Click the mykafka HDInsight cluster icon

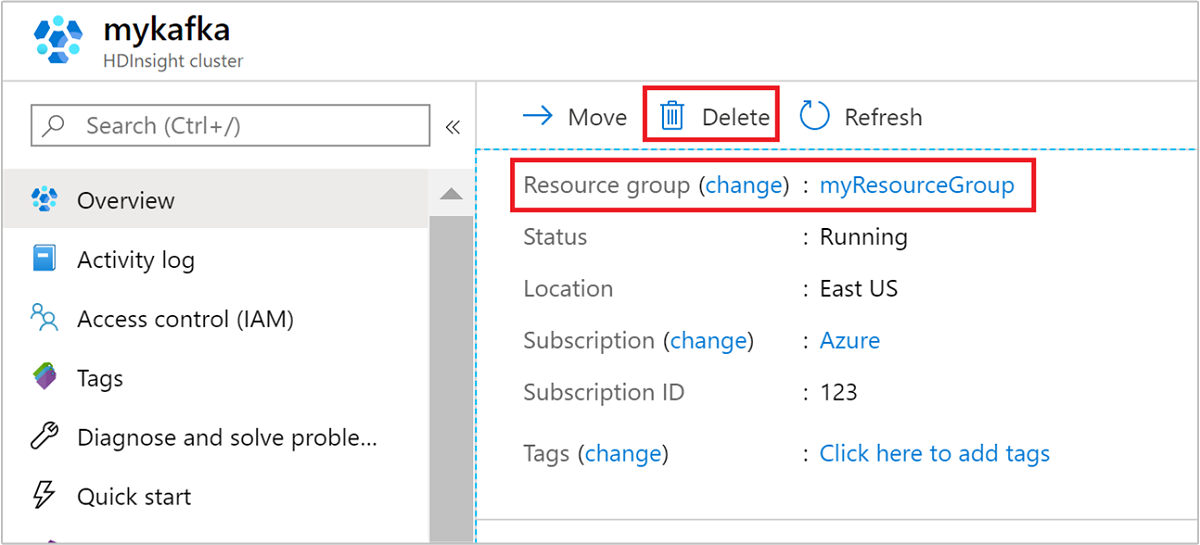tap(59, 40)
